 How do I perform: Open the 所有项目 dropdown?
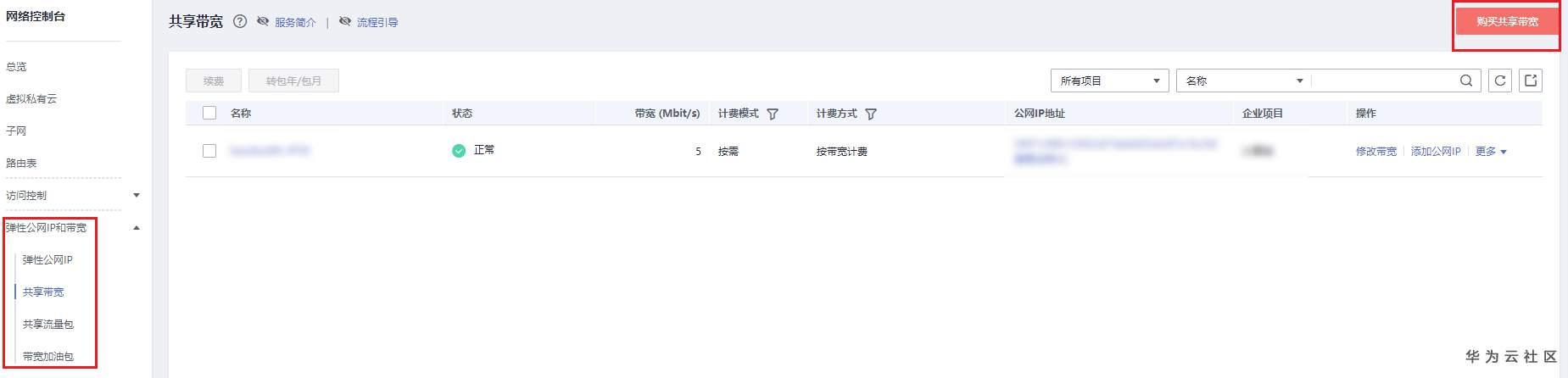click(x=1109, y=81)
